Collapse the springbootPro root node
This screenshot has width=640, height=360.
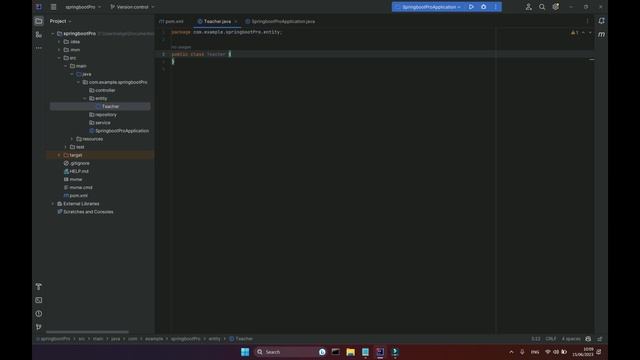(x=53, y=33)
